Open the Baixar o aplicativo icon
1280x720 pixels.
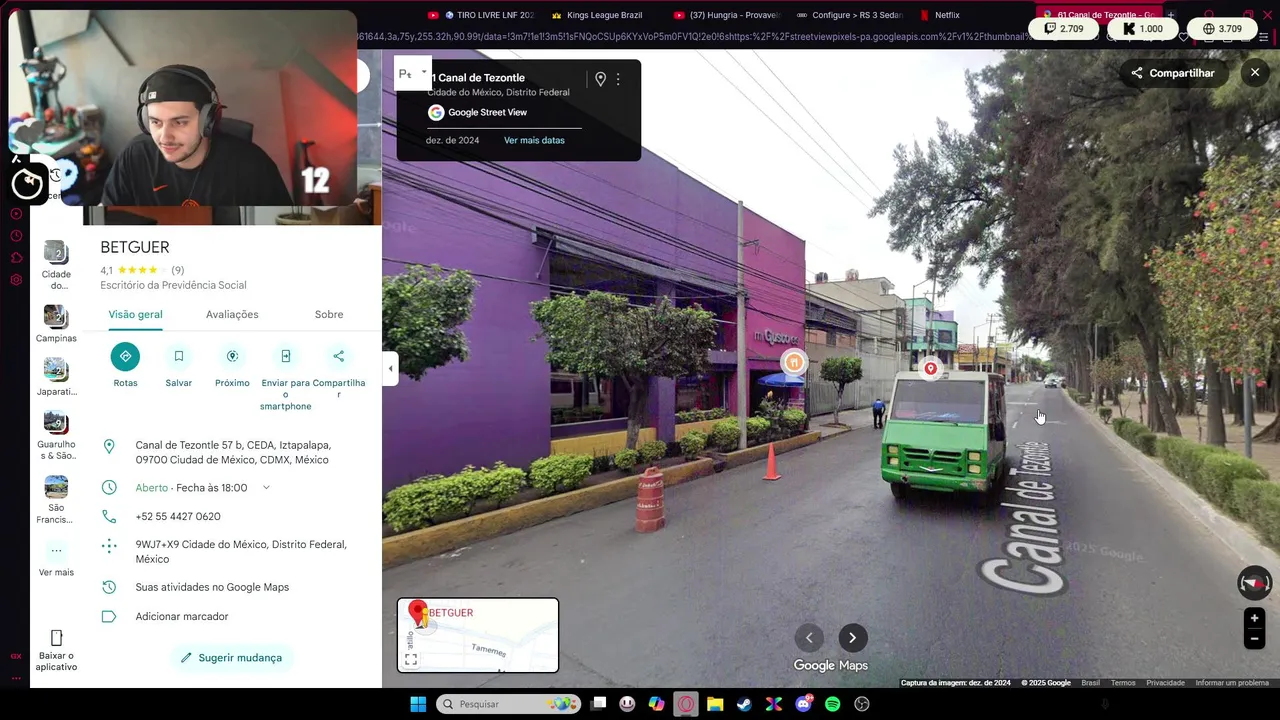point(56,638)
